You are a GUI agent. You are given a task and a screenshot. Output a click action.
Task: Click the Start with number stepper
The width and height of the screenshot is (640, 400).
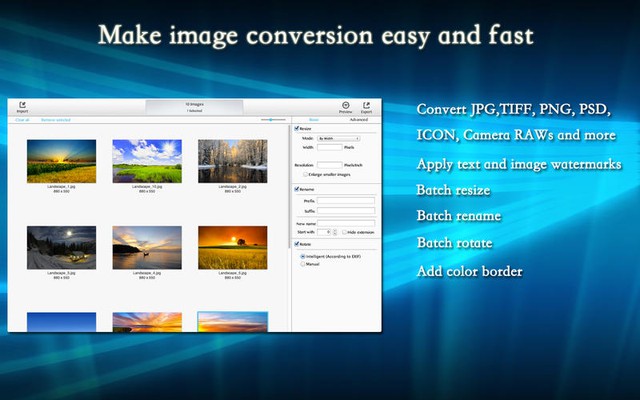335,231
